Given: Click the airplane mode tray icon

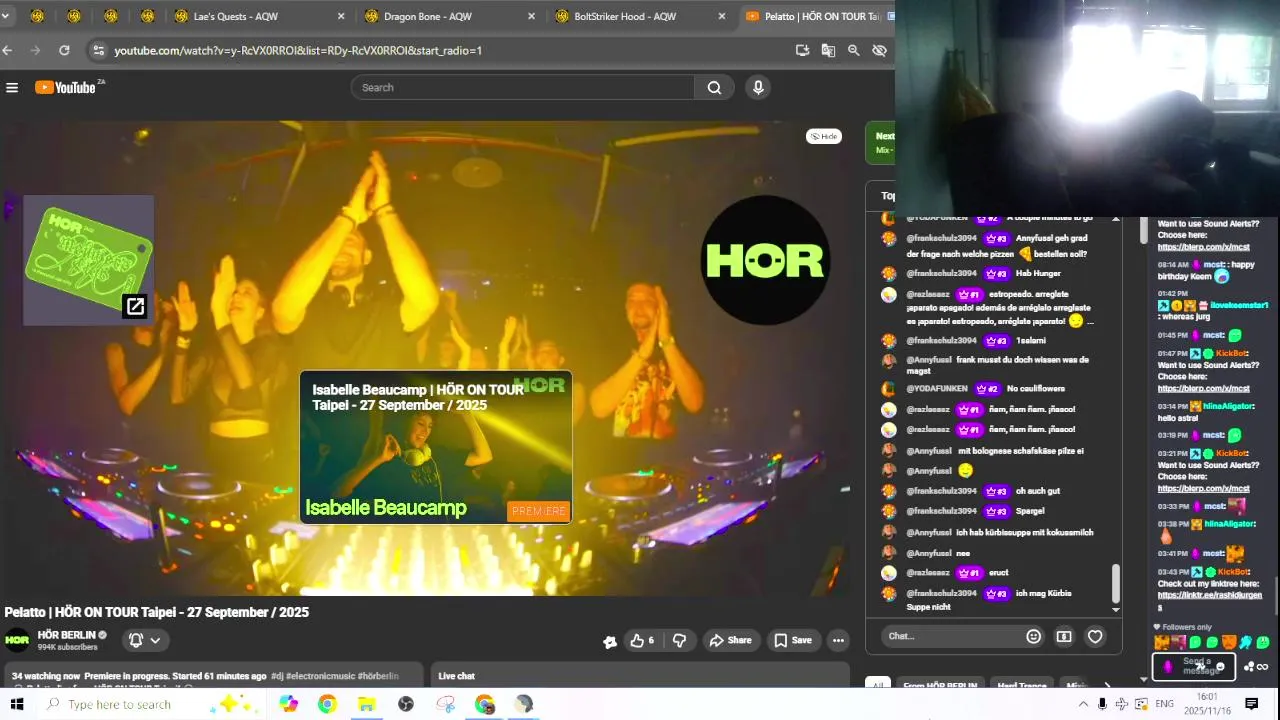Looking at the screenshot, I should [1121, 704].
